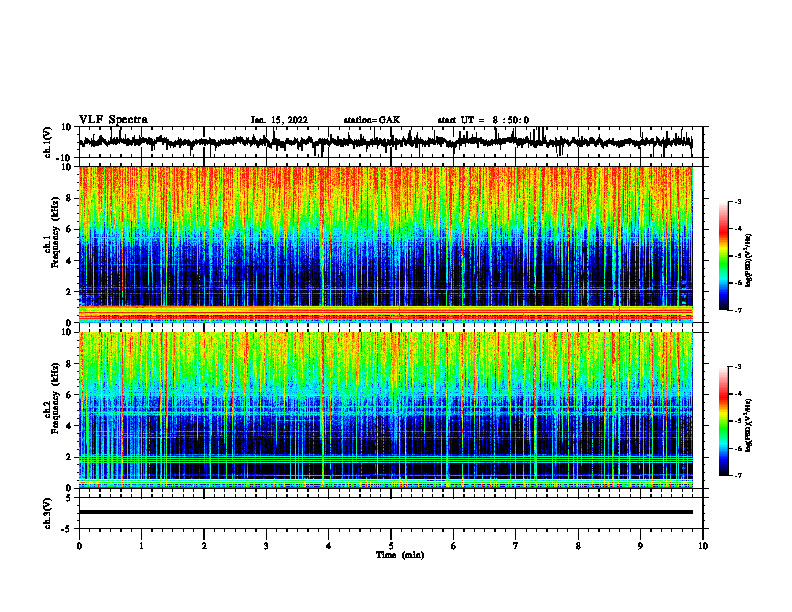Viewport: 792px width, 612px height.
Task: Click the "8" tick on the time axis
Action: pos(578,546)
